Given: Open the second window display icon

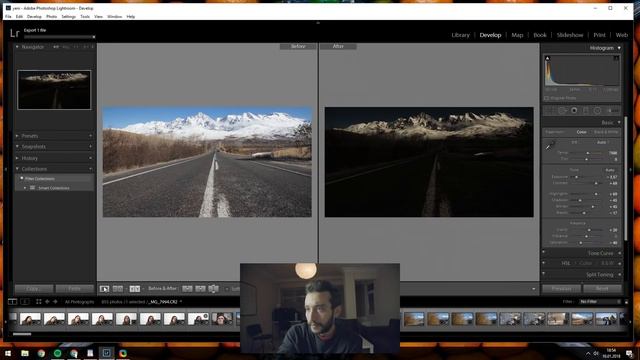Looking at the screenshot, I should pyautogui.click(x=25, y=302).
